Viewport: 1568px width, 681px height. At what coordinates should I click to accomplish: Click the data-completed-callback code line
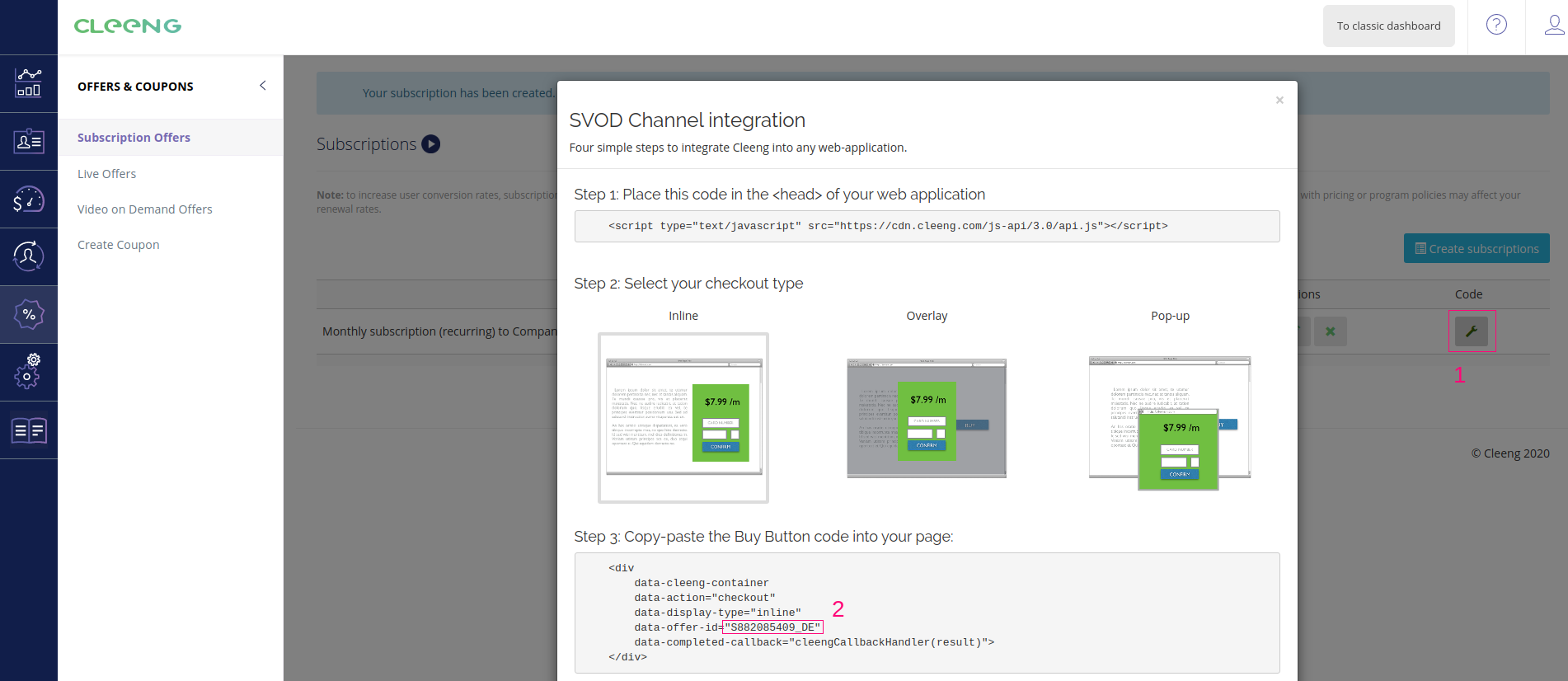(x=814, y=642)
